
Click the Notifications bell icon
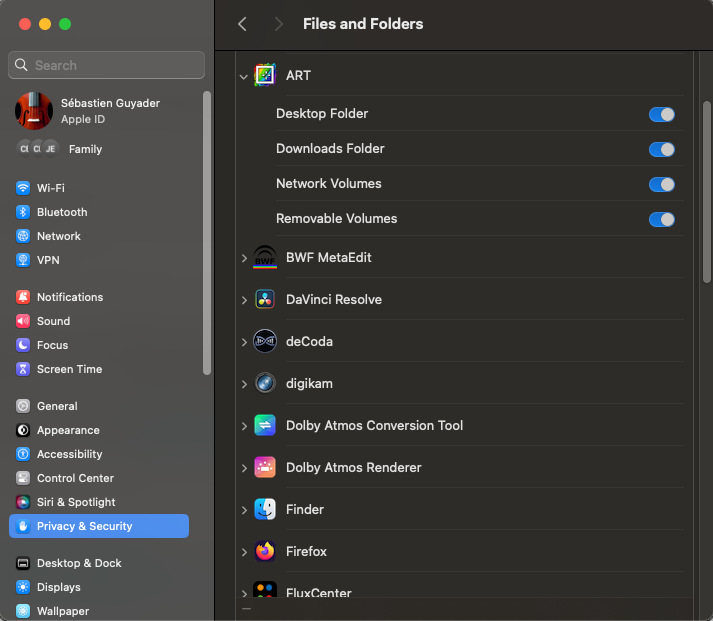pos(23,297)
